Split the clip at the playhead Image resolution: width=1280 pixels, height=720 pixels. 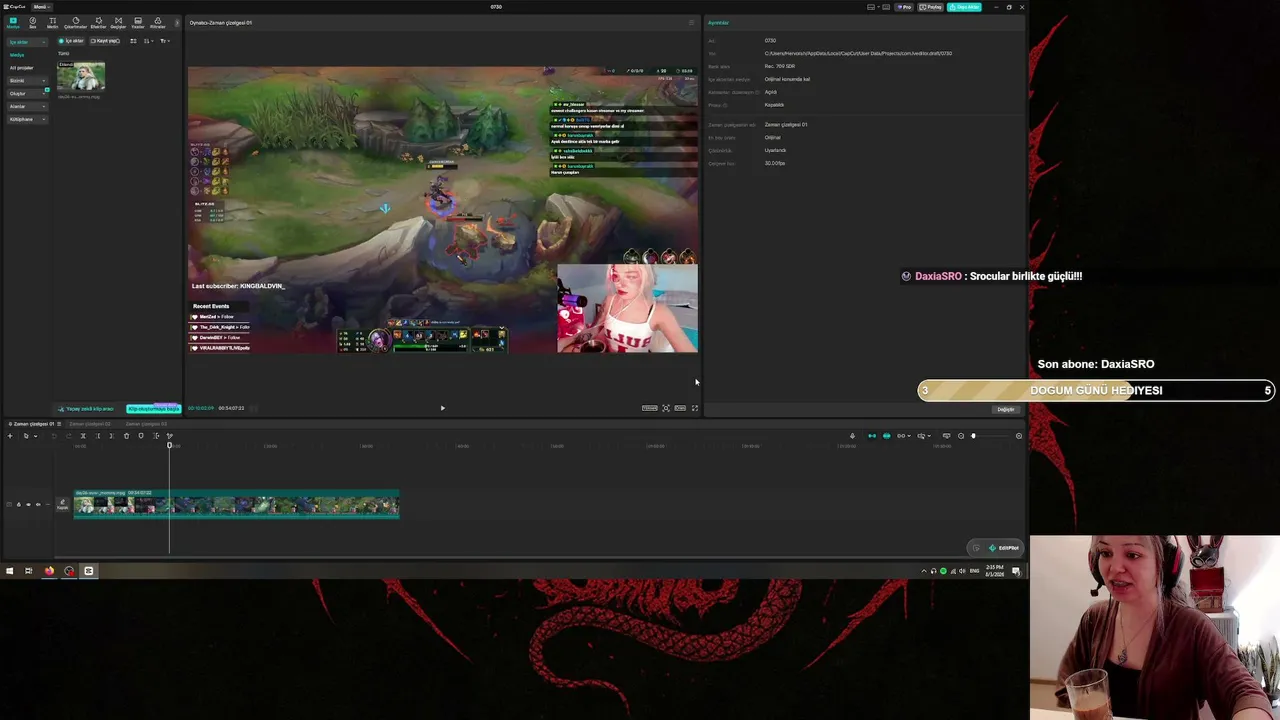pyautogui.click(x=83, y=436)
